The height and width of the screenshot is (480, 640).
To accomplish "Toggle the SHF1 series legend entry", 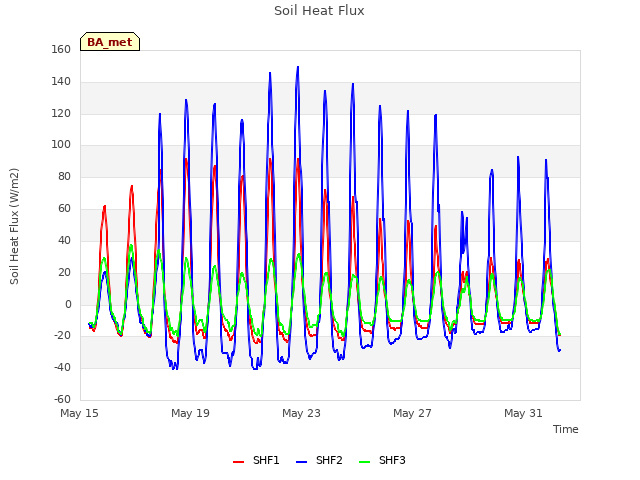I will point(256,460).
